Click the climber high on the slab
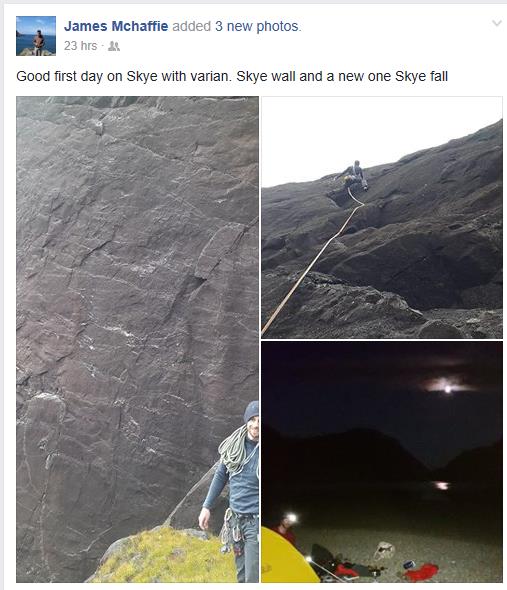 353,176
